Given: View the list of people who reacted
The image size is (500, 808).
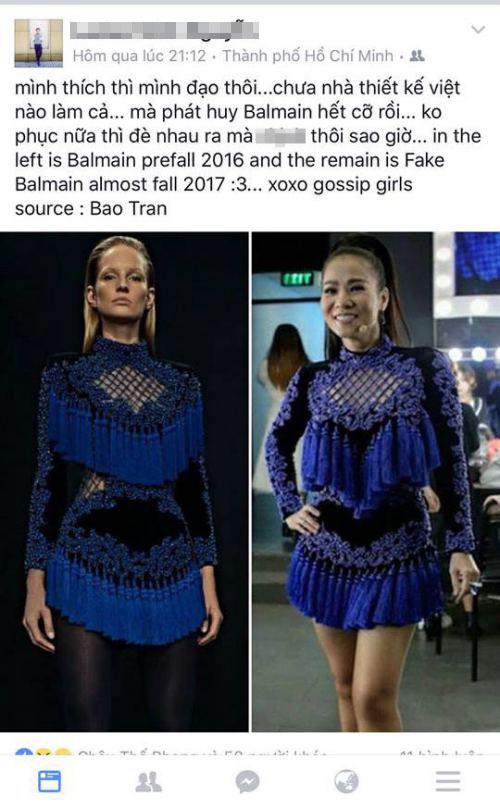Looking at the screenshot, I should tap(201, 753).
